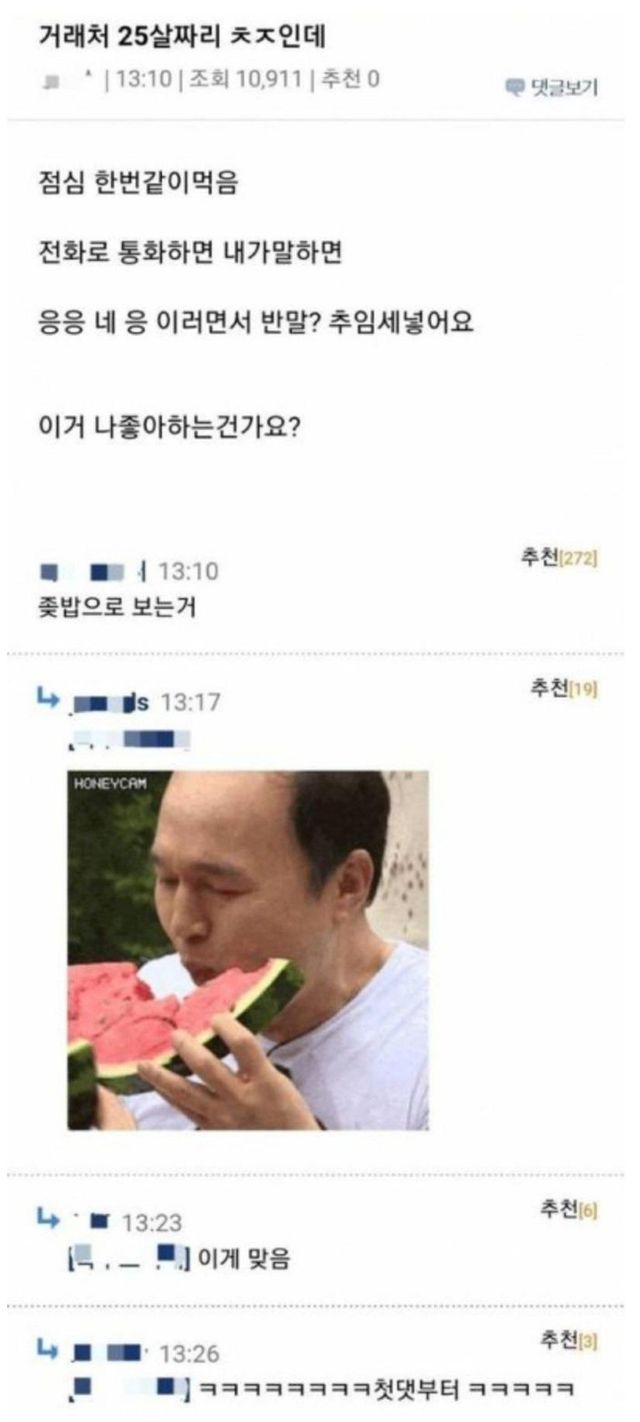640x1422 pixels.
Task: Open profile of the 13:17 commenter ending in s
Action: (x=111, y=703)
